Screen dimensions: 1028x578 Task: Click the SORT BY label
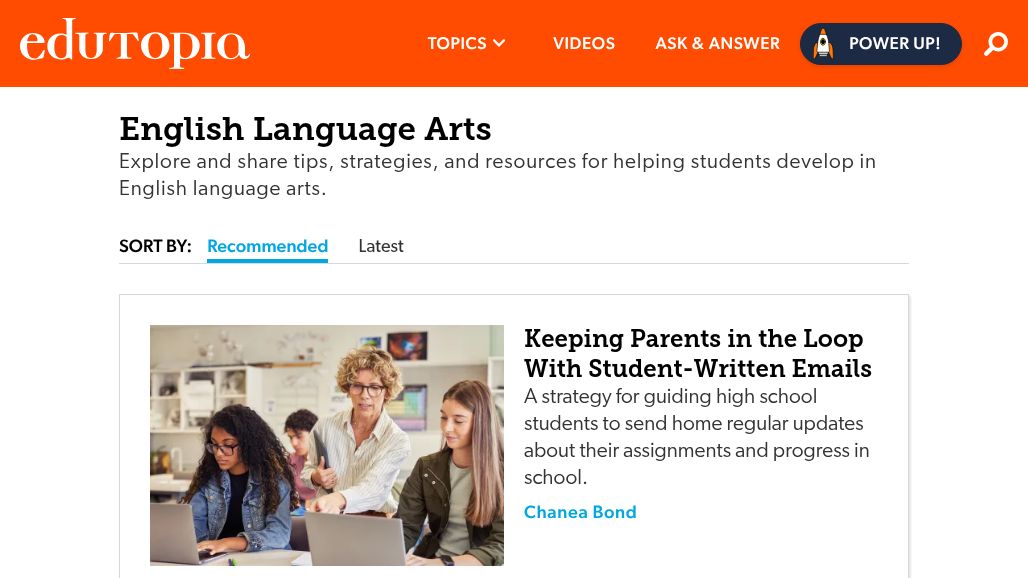155,246
